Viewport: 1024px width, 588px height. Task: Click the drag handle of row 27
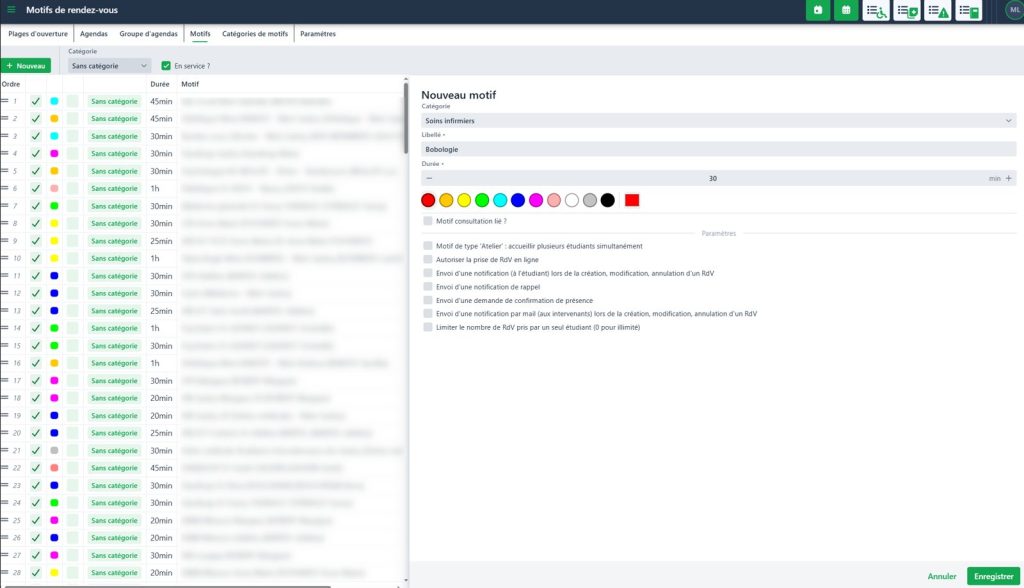pyautogui.click(x=5, y=555)
